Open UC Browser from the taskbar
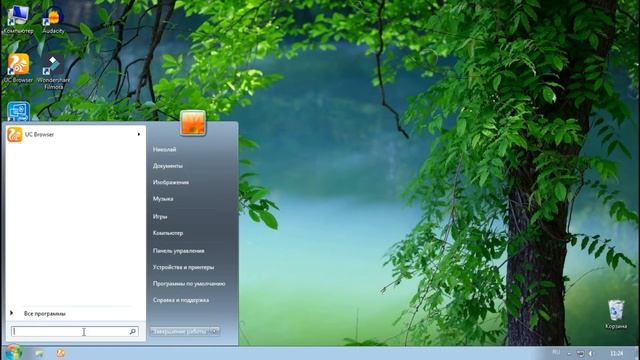The height and width of the screenshot is (360, 640). pyautogui.click(x=60, y=353)
